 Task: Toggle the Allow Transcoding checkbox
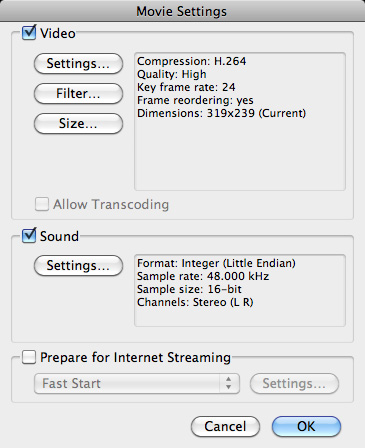pos(42,204)
